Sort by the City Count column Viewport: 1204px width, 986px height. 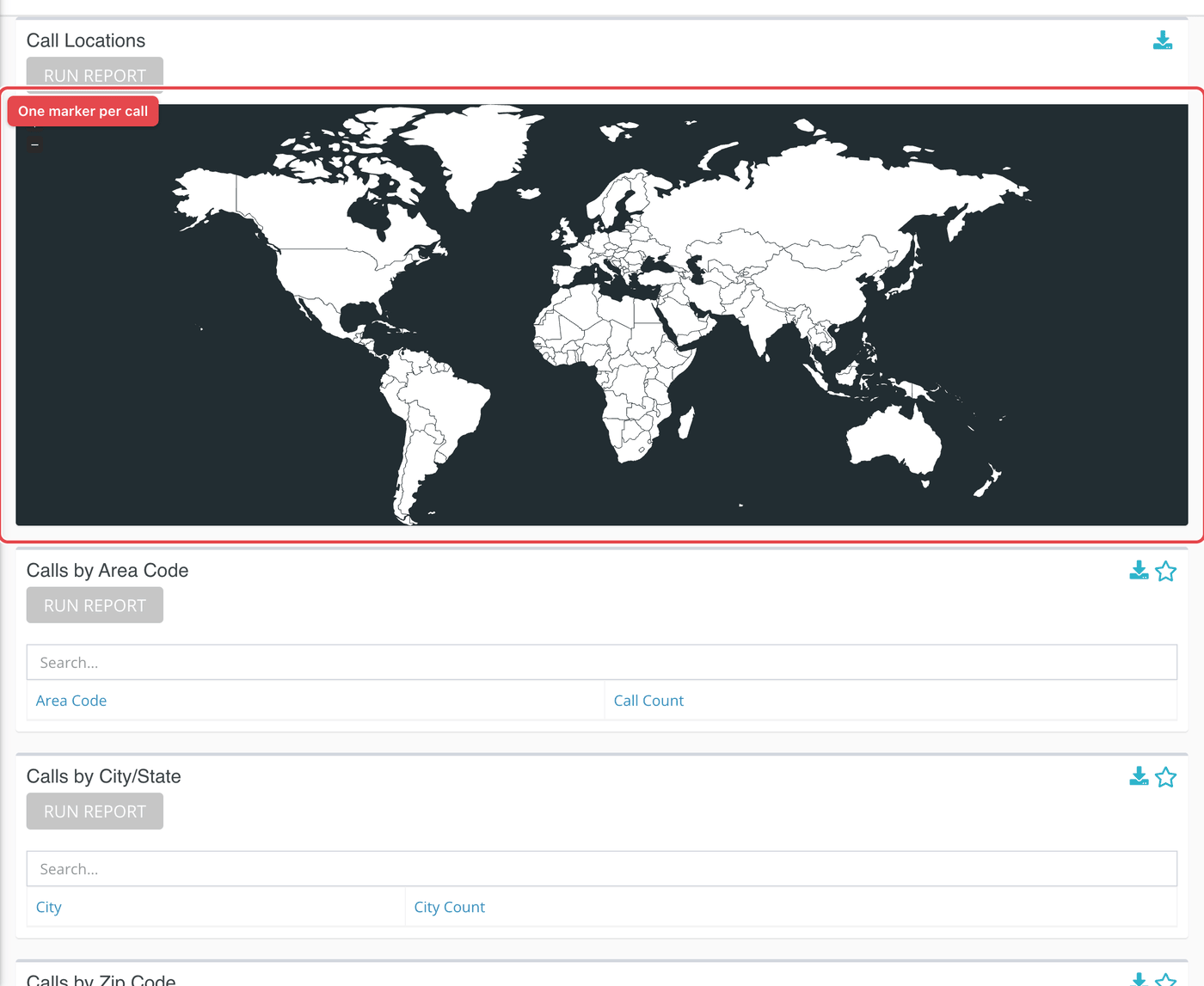(449, 907)
